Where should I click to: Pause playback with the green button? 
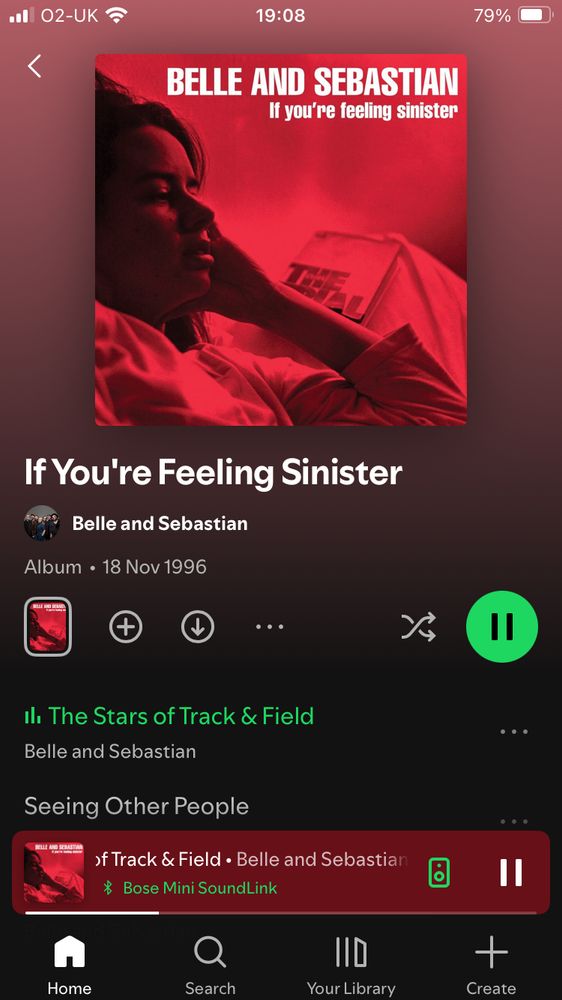click(x=502, y=626)
